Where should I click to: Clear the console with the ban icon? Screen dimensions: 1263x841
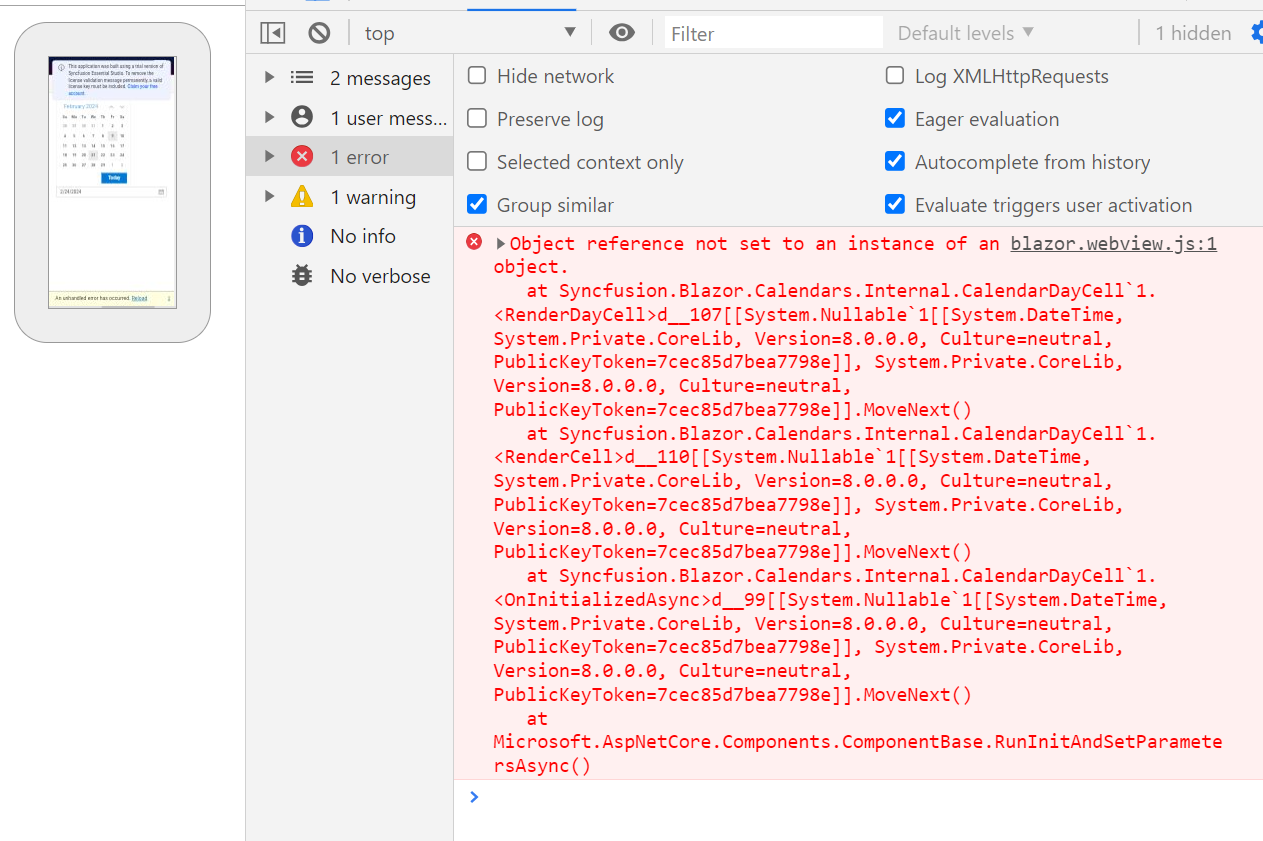pyautogui.click(x=319, y=33)
